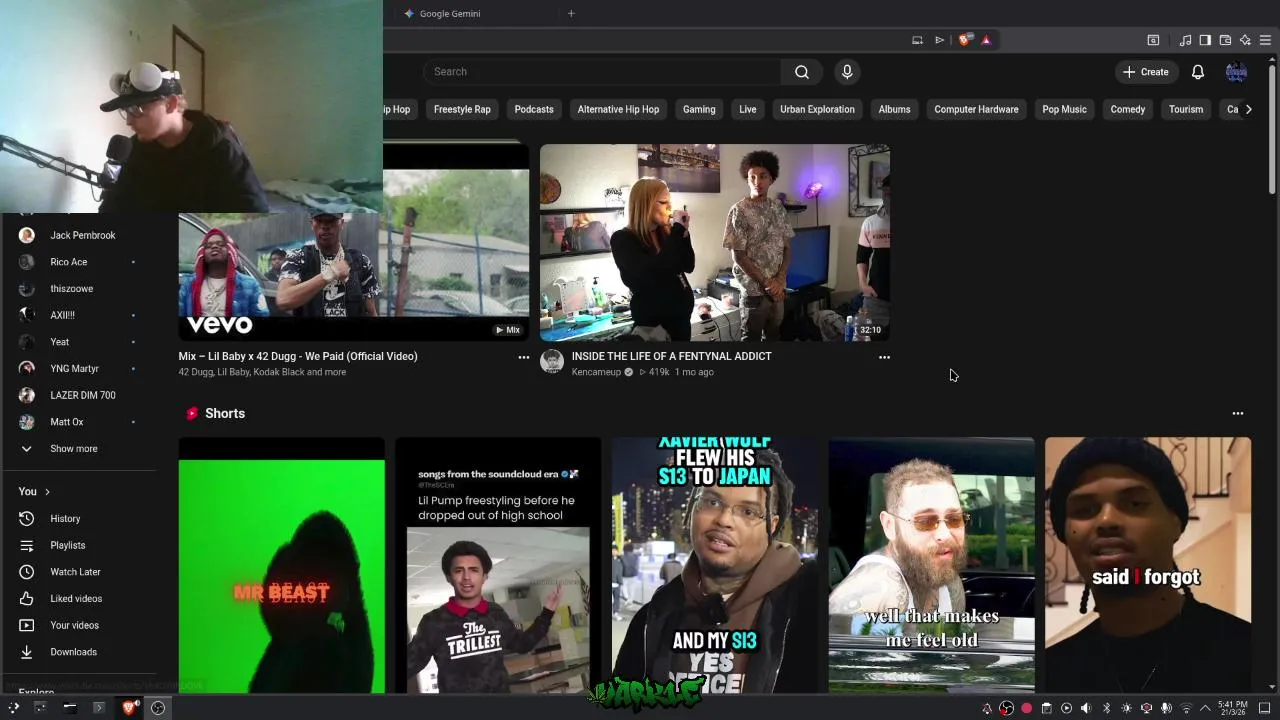Click the Create button
1280x720 pixels.
tap(1145, 72)
